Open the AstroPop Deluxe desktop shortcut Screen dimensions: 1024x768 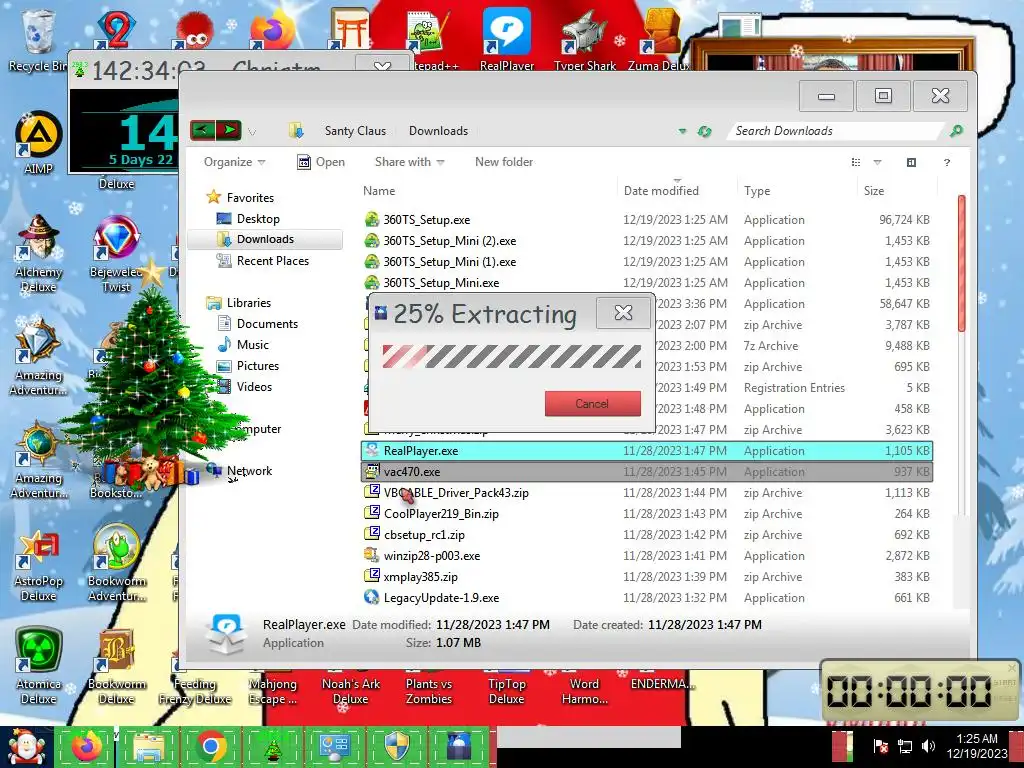tap(38, 564)
